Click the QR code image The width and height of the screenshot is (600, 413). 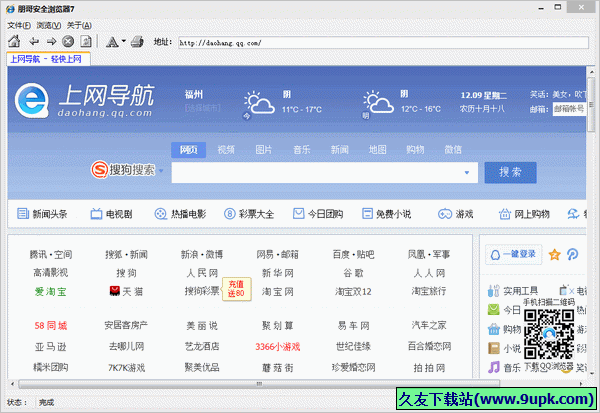(549, 333)
